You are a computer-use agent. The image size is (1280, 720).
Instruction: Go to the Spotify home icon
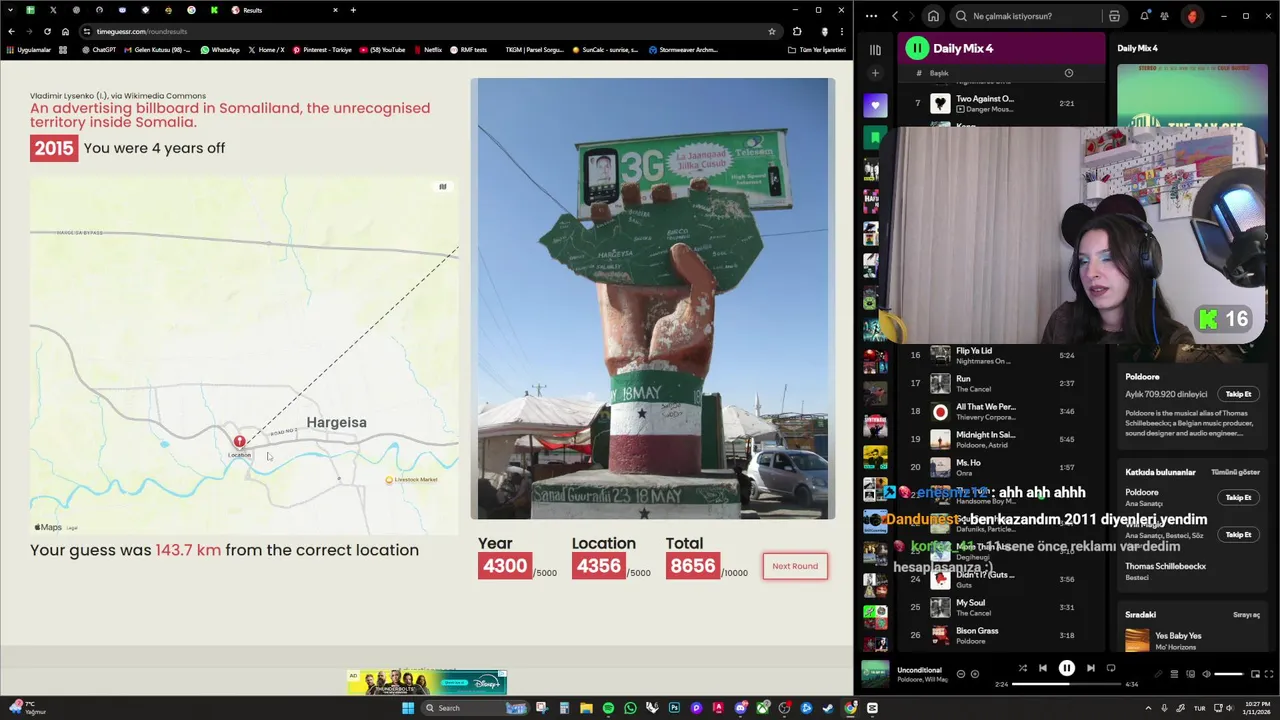click(933, 16)
